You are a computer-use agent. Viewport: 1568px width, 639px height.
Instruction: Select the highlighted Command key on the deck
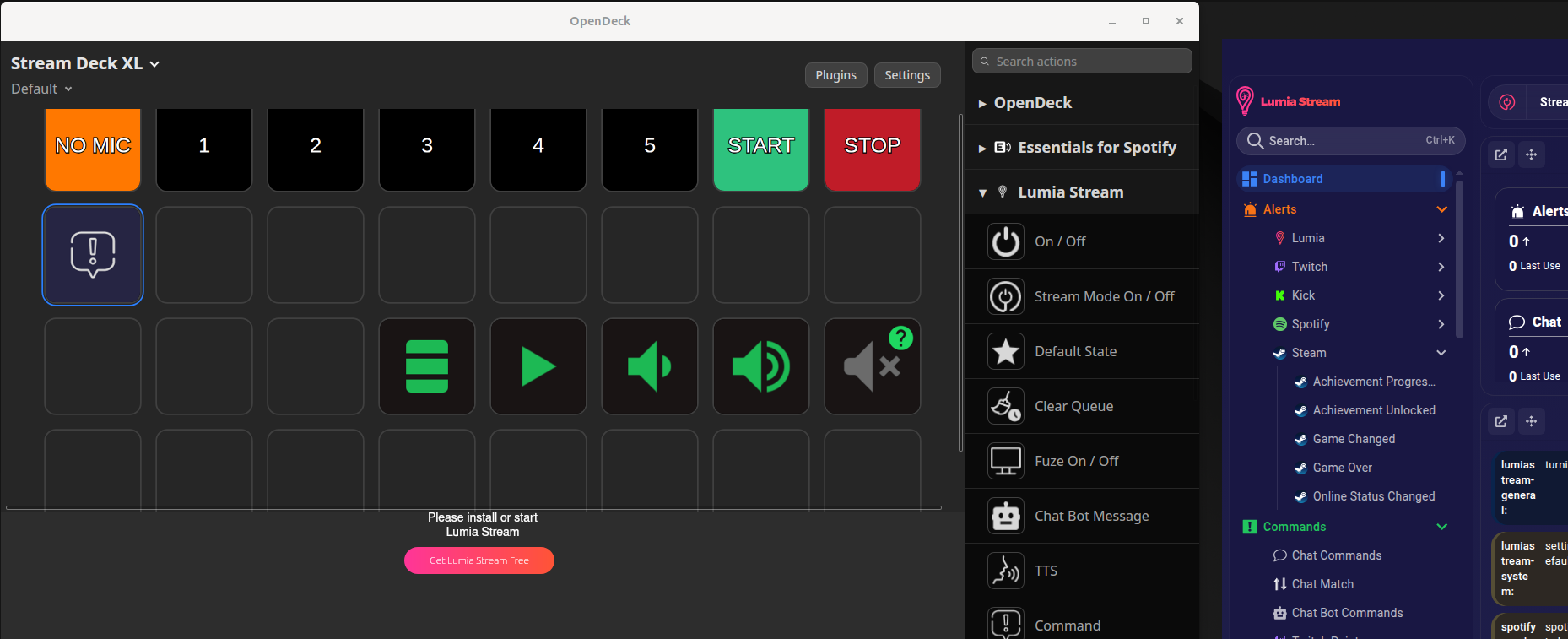(x=93, y=255)
